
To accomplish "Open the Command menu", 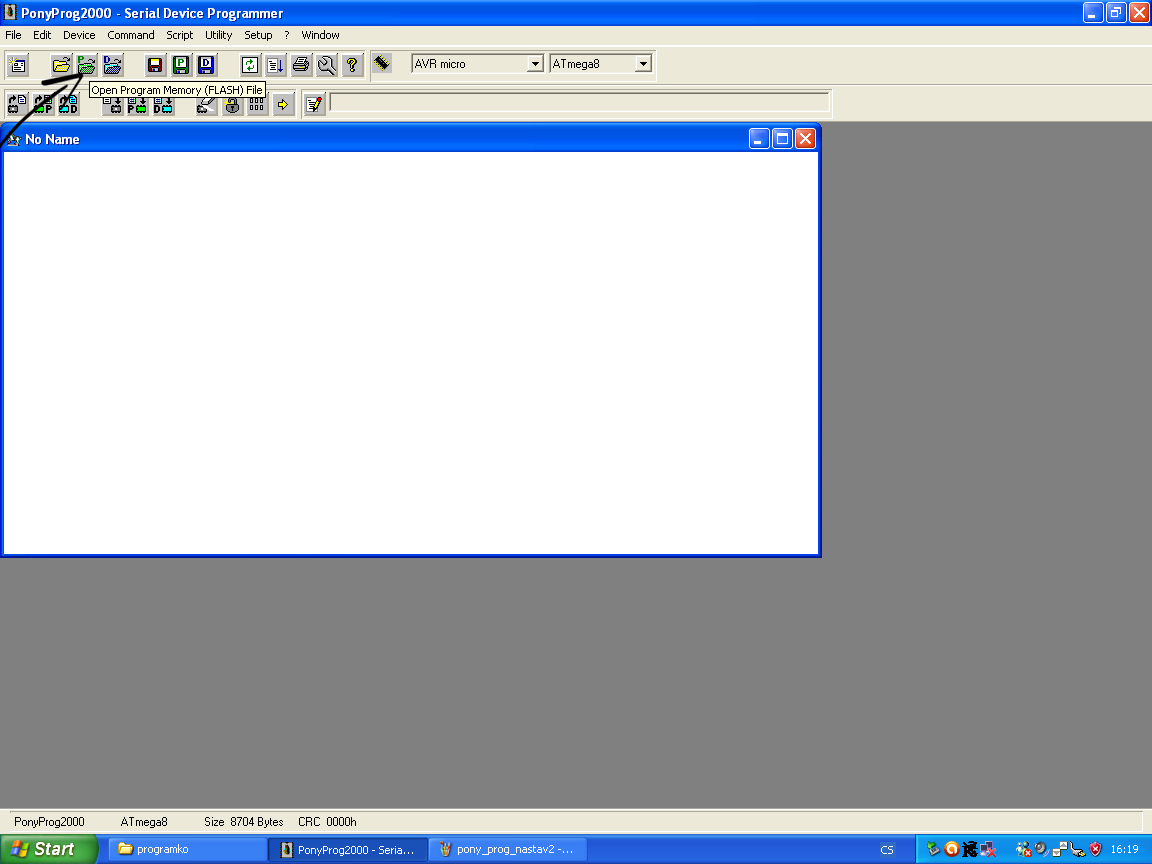I will tap(131, 35).
